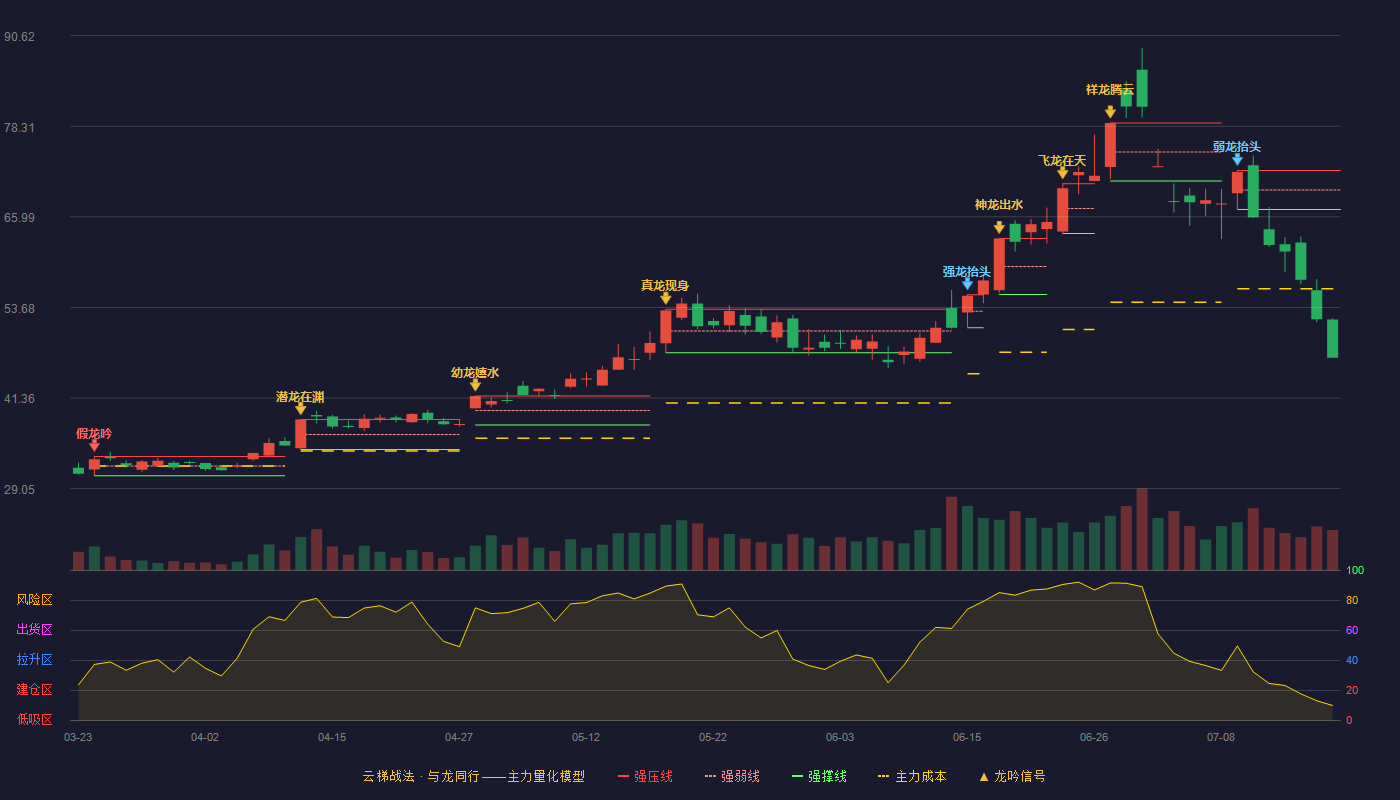Click the last green candlestick at the chart's right end

(x=1332, y=338)
